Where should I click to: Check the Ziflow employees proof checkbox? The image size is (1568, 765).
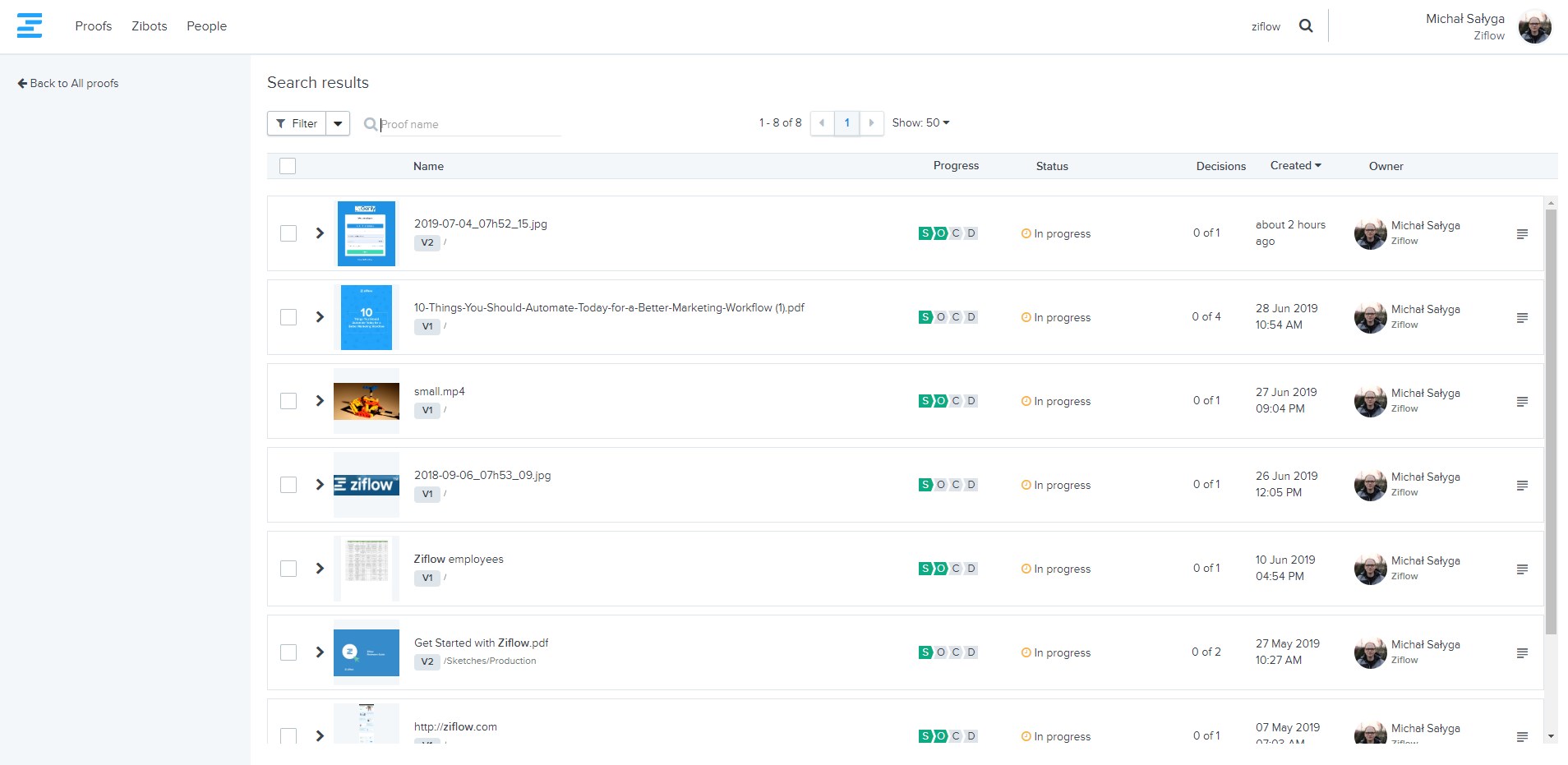coord(288,569)
